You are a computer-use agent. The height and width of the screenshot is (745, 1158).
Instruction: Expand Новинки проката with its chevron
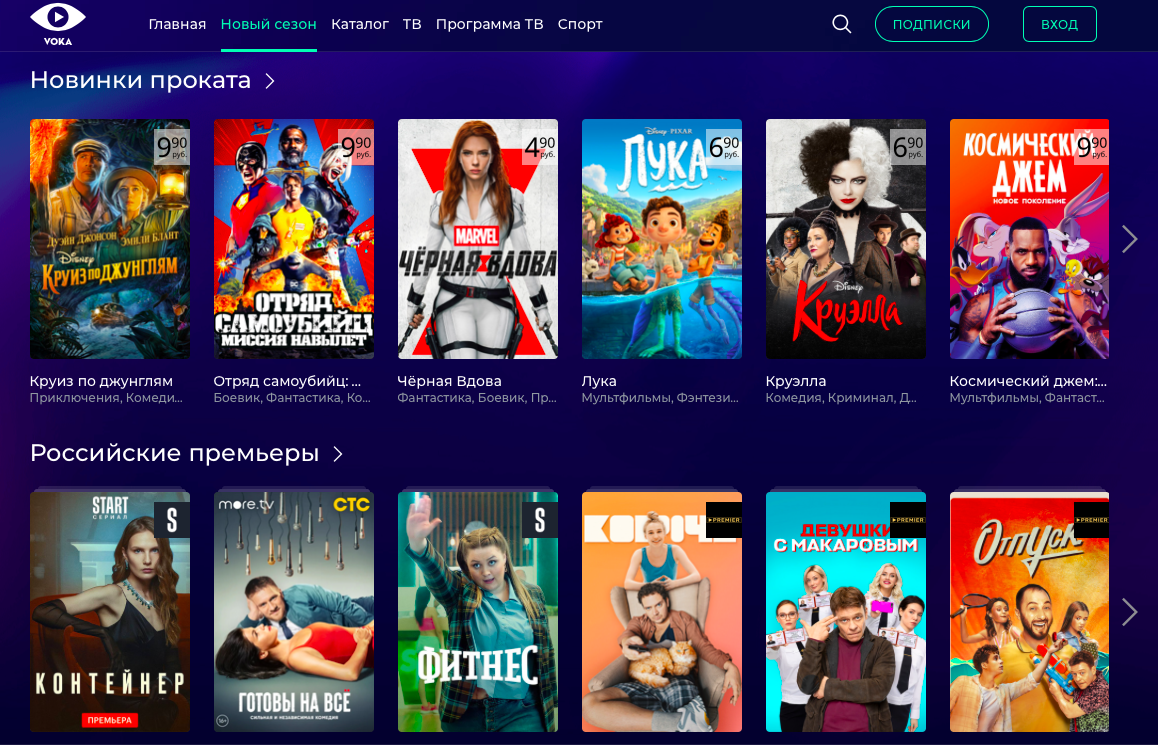pyautogui.click(x=270, y=80)
